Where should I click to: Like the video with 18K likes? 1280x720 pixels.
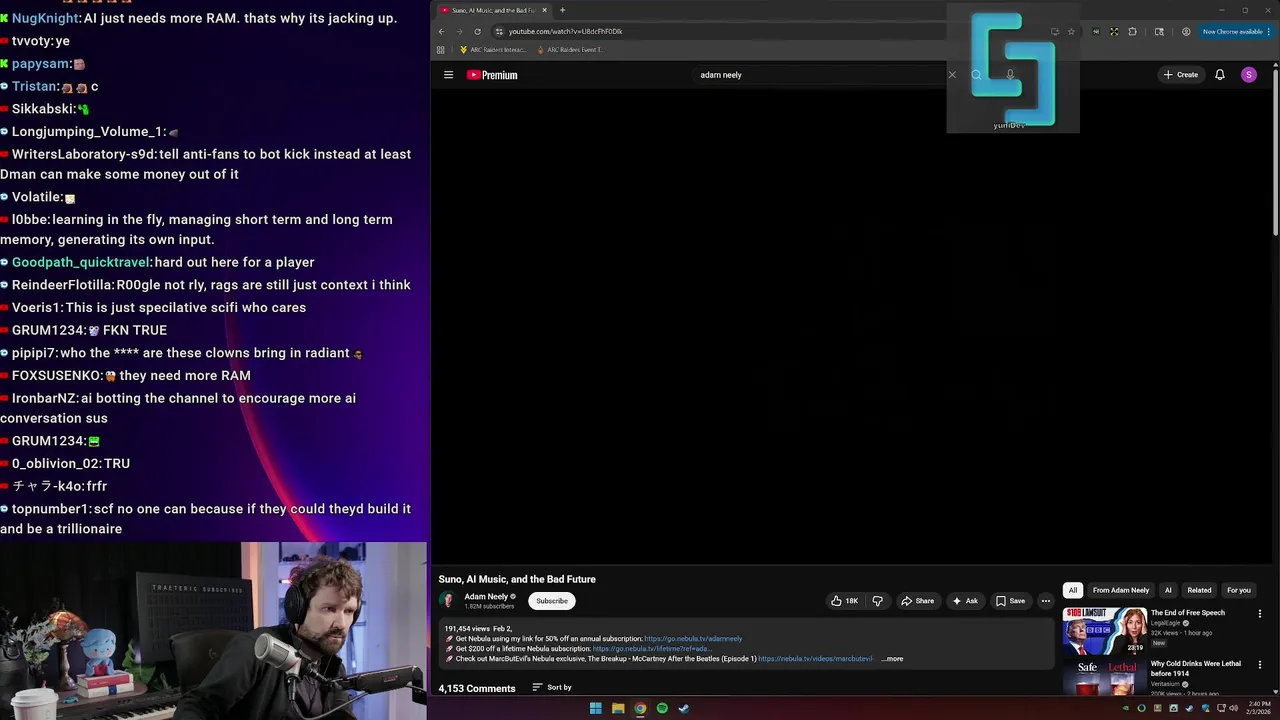point(844,601)
